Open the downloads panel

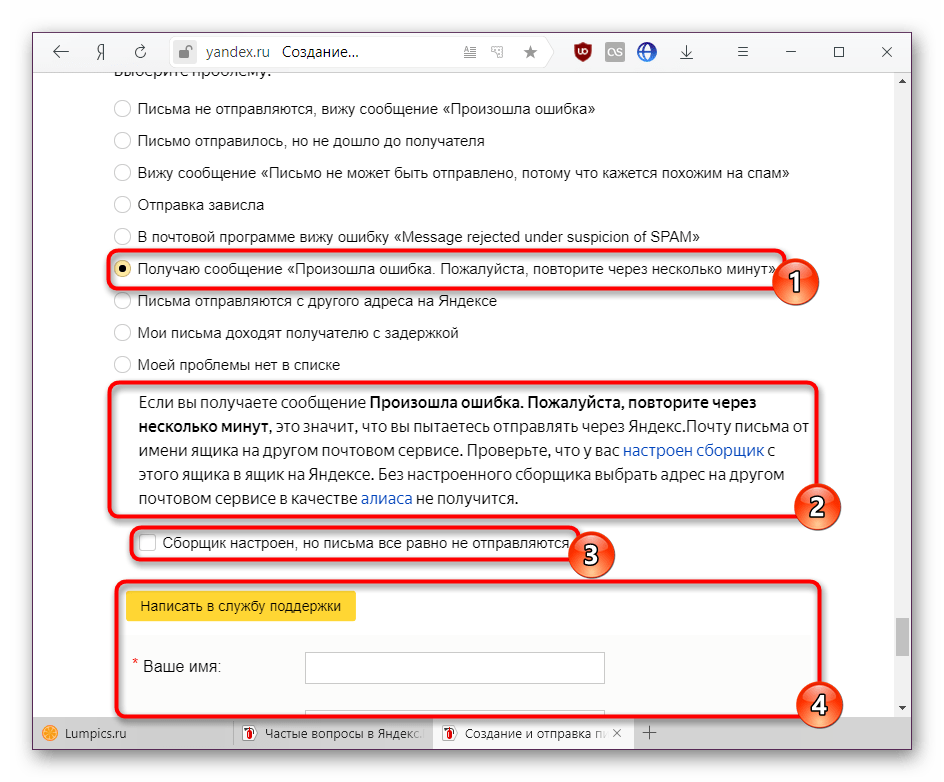(686, 52)
